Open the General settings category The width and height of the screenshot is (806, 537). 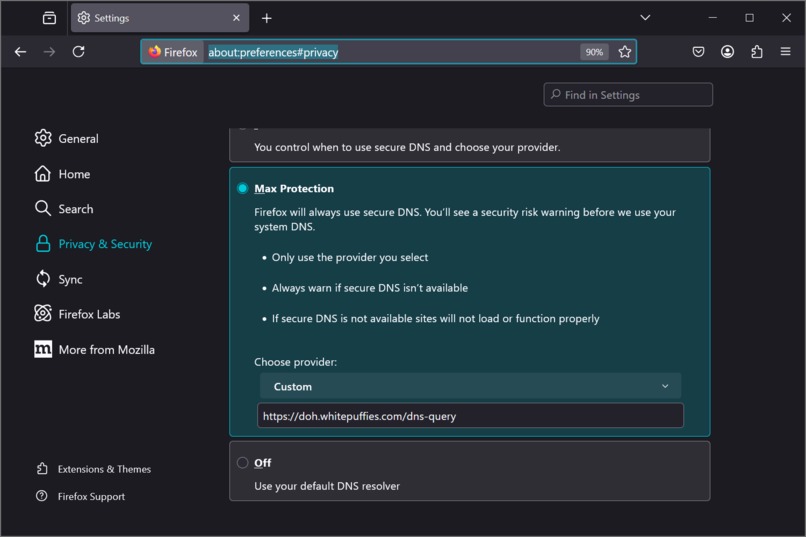[66, 138]
